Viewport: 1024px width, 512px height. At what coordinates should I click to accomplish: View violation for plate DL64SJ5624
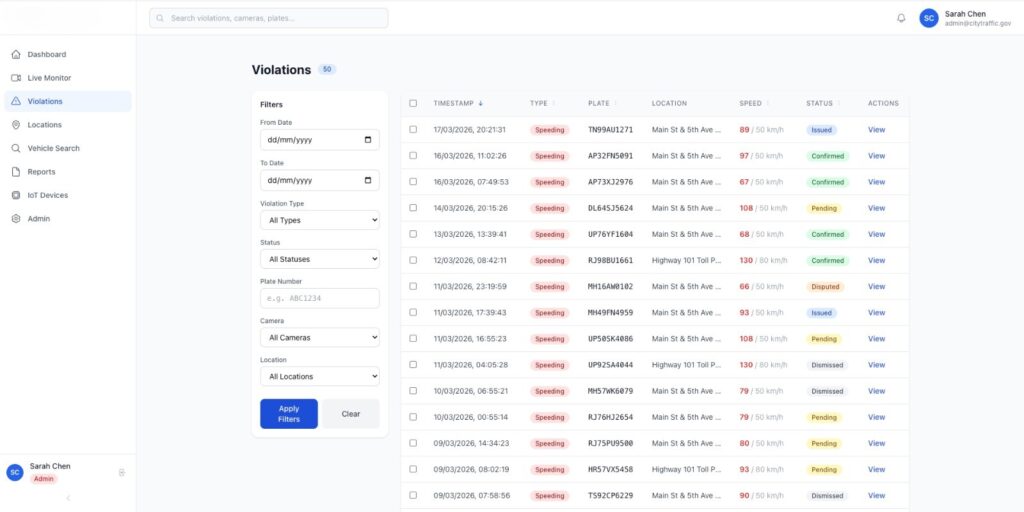click(x=876, y=208)
